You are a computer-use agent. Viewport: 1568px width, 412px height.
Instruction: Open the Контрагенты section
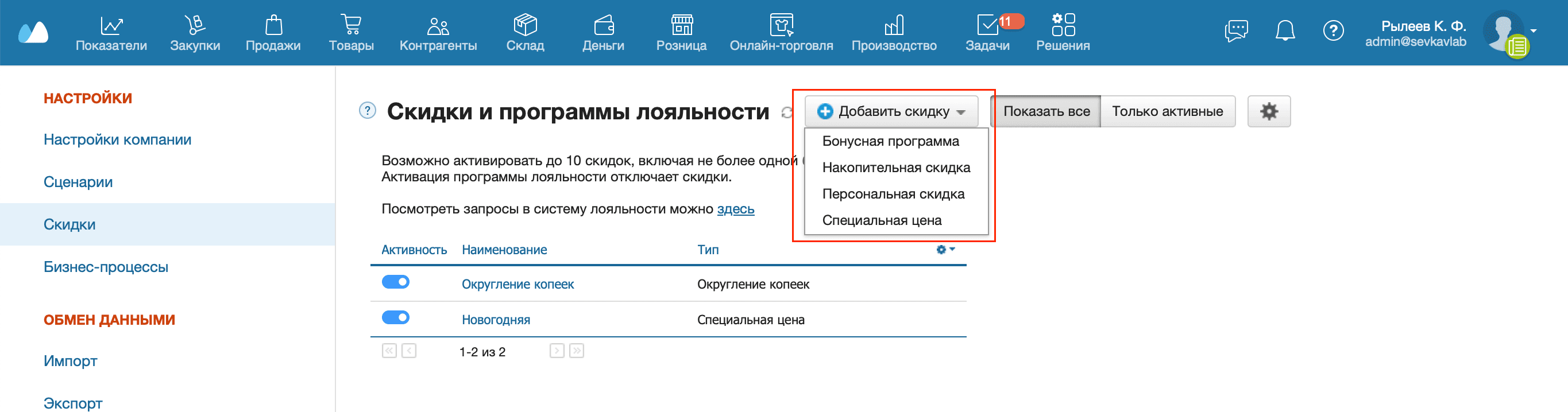tap(438, 33)
